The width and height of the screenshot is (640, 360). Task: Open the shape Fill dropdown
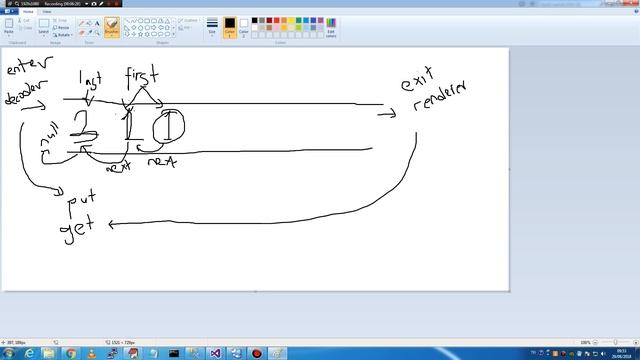(185, 28)
